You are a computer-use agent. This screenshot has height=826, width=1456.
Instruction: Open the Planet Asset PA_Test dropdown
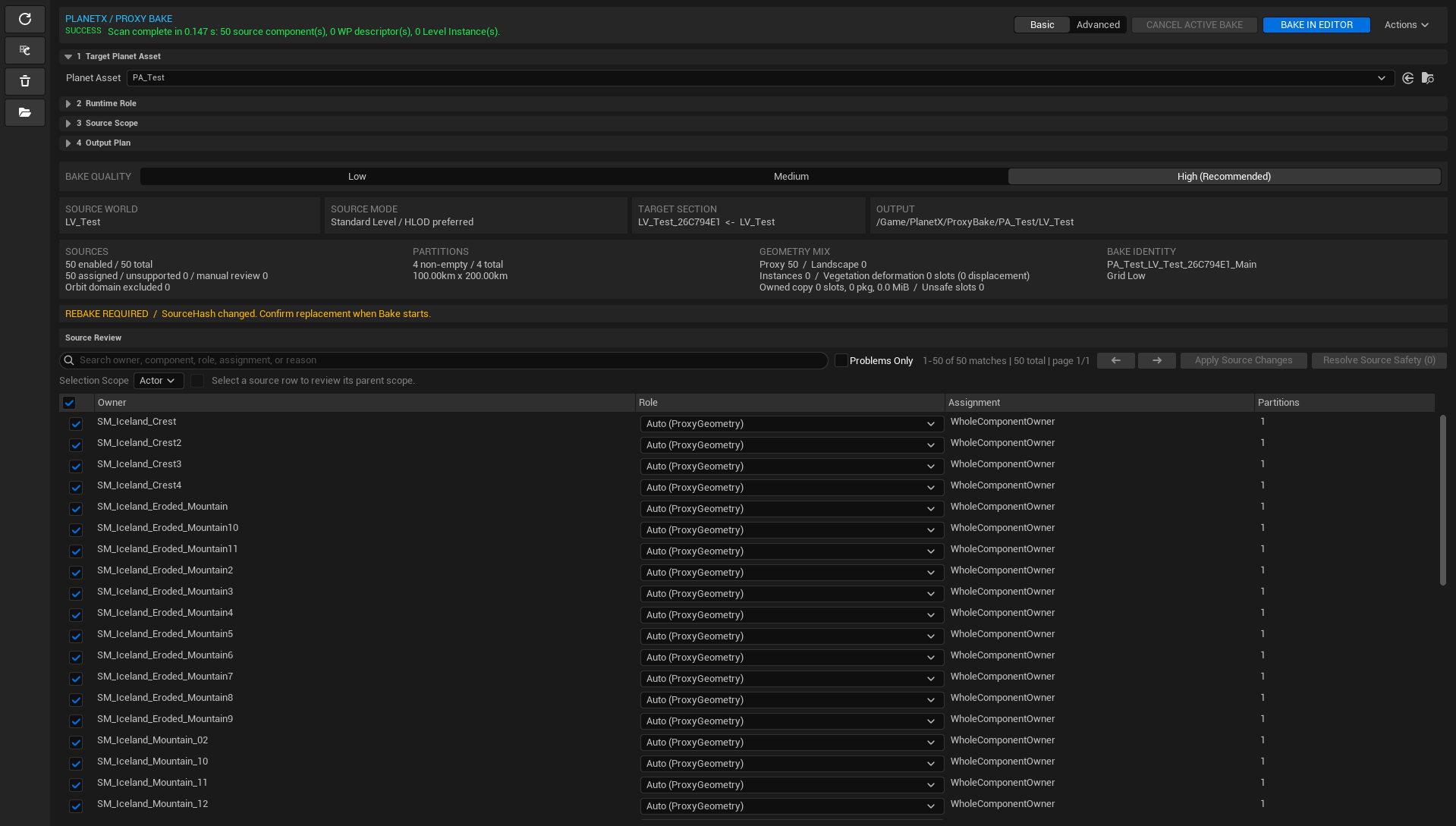point(760,78)
